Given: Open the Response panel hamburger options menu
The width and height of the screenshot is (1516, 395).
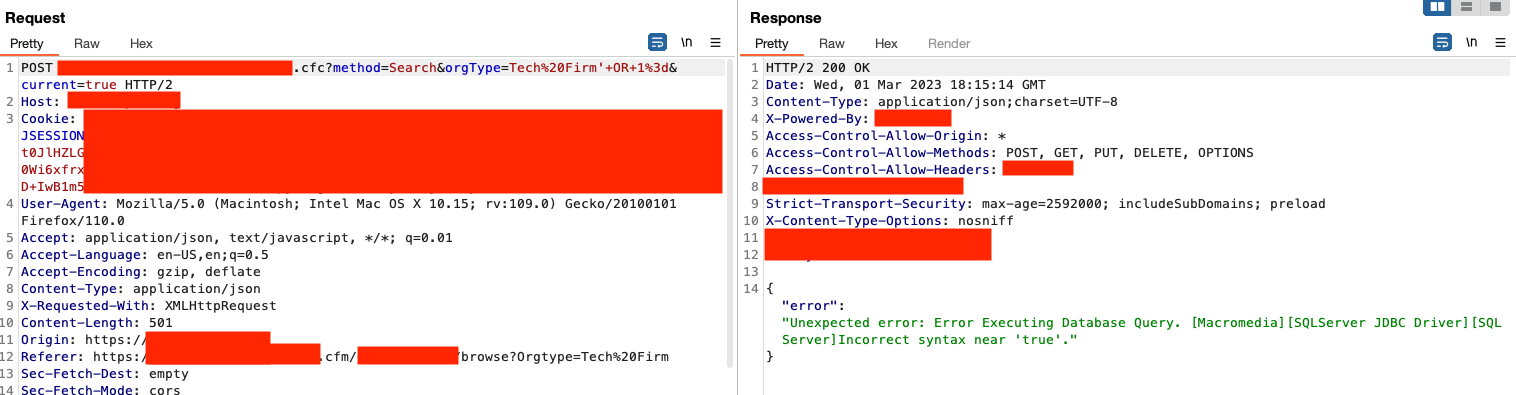Looking at the screenshot, I should 1500,43.
